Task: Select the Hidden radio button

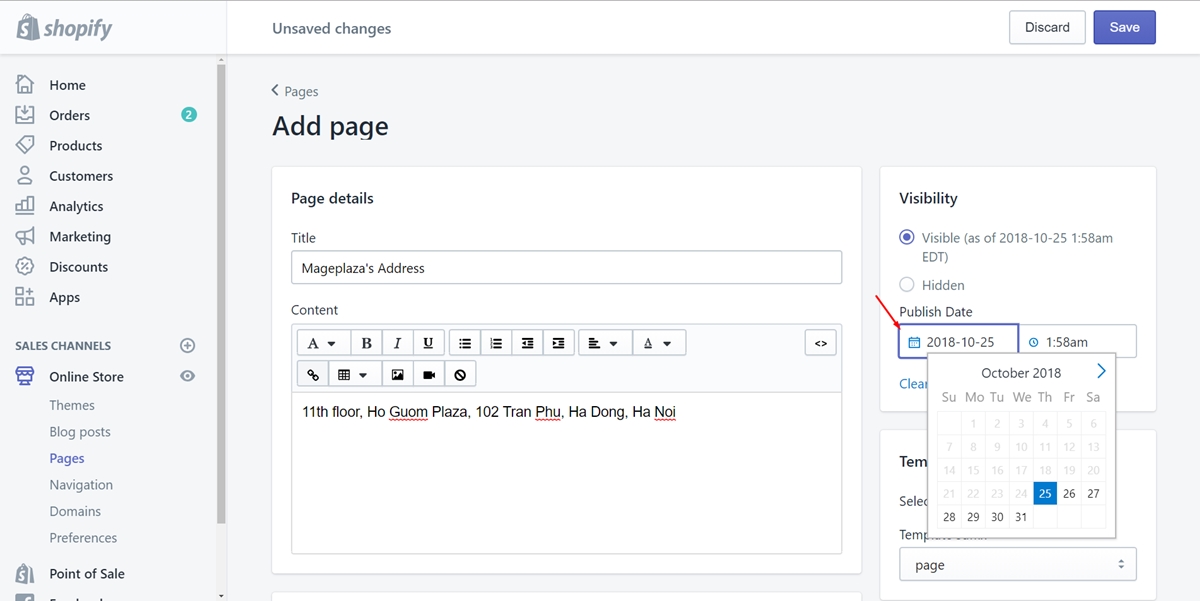Action: [907, 285]
